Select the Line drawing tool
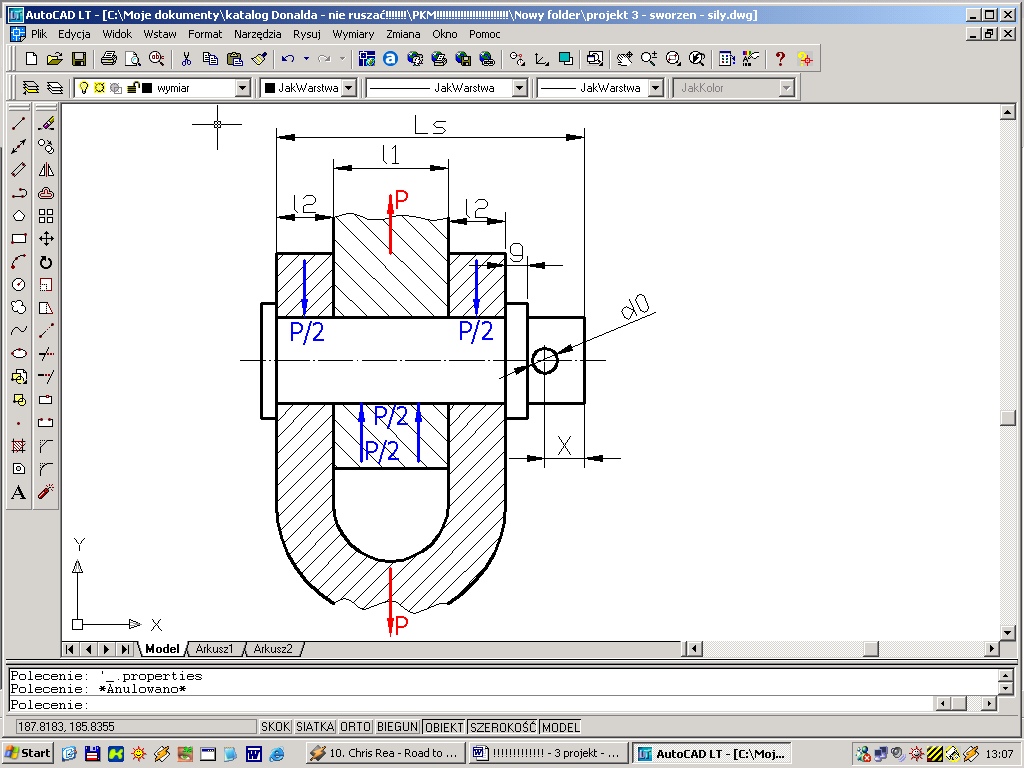Image resolution: width=1024 pixels, height=768 pixels. [x=18, y=123]
